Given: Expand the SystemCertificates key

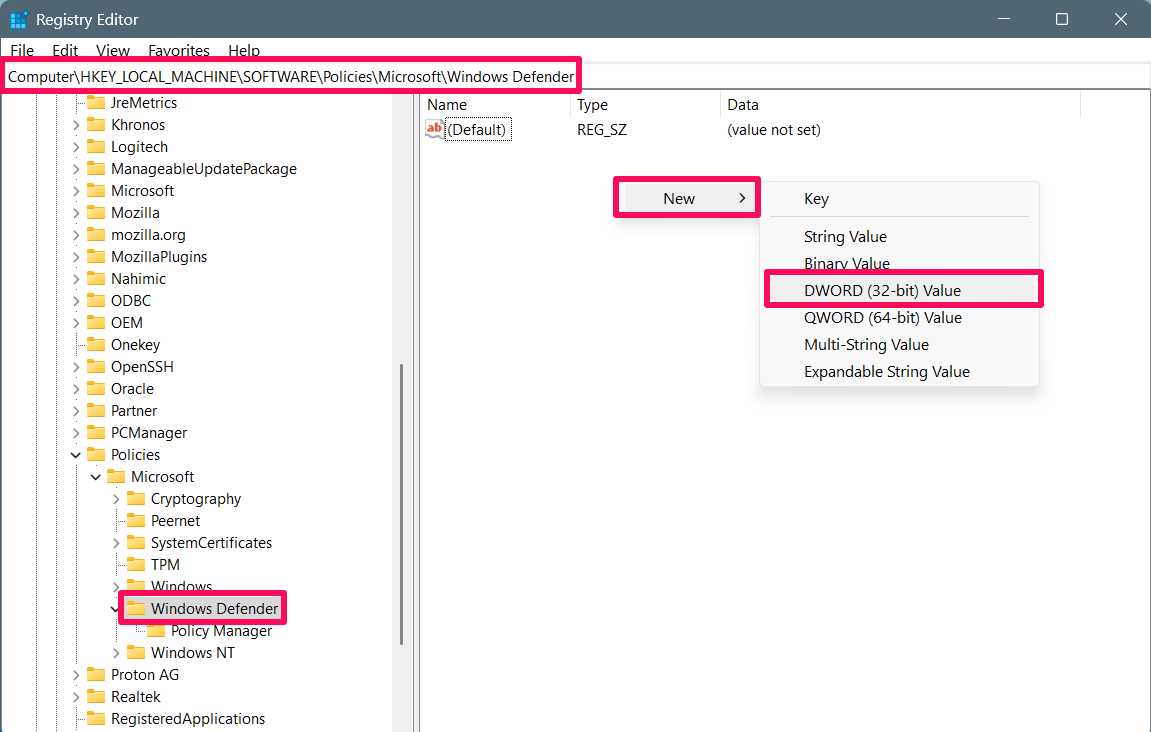Looking at the screenshot, I should (116, 543).
